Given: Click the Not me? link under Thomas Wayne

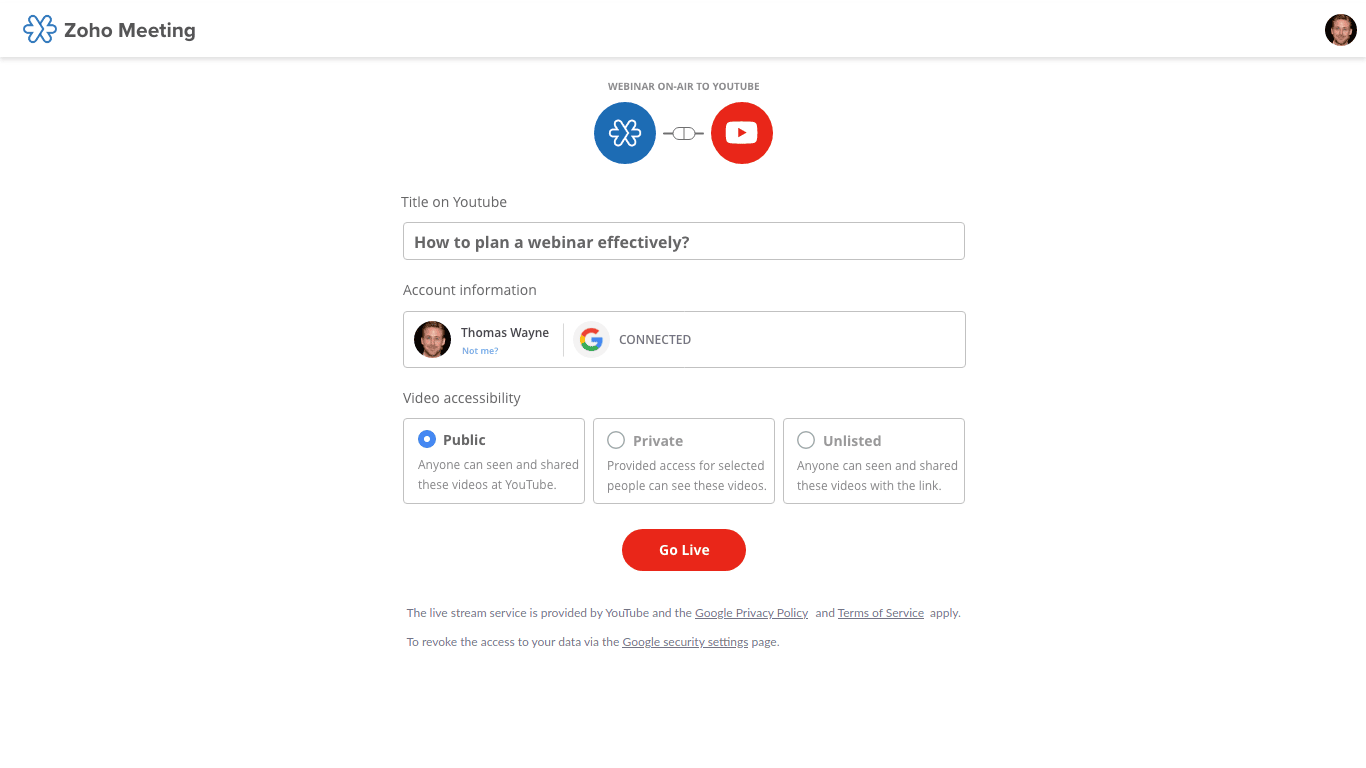Looking at the screenshot, I should pyautogui.click(x=480, y=350).
